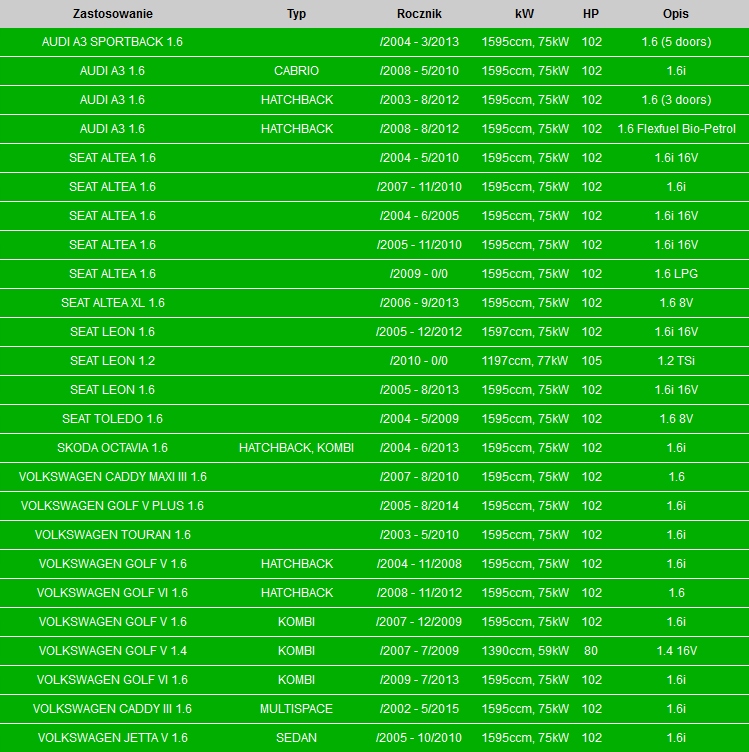Click year range /2007 - 11/2010
Screen dimensions: 749x752
tap(419, 187)
